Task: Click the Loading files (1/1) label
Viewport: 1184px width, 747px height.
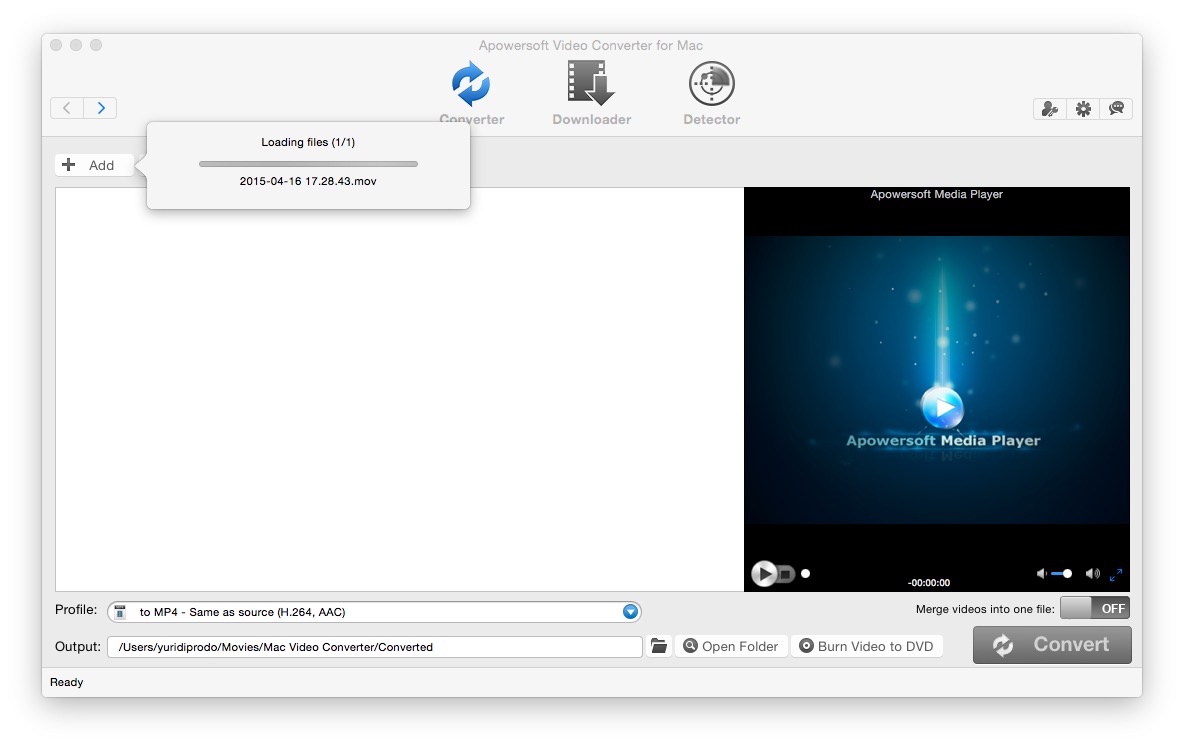Action: pos(308,142)
